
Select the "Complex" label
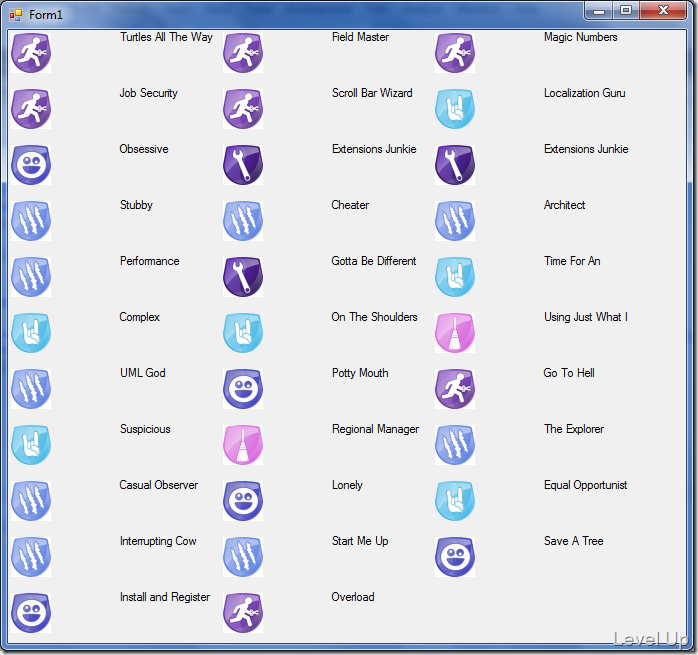click(139, 317)
